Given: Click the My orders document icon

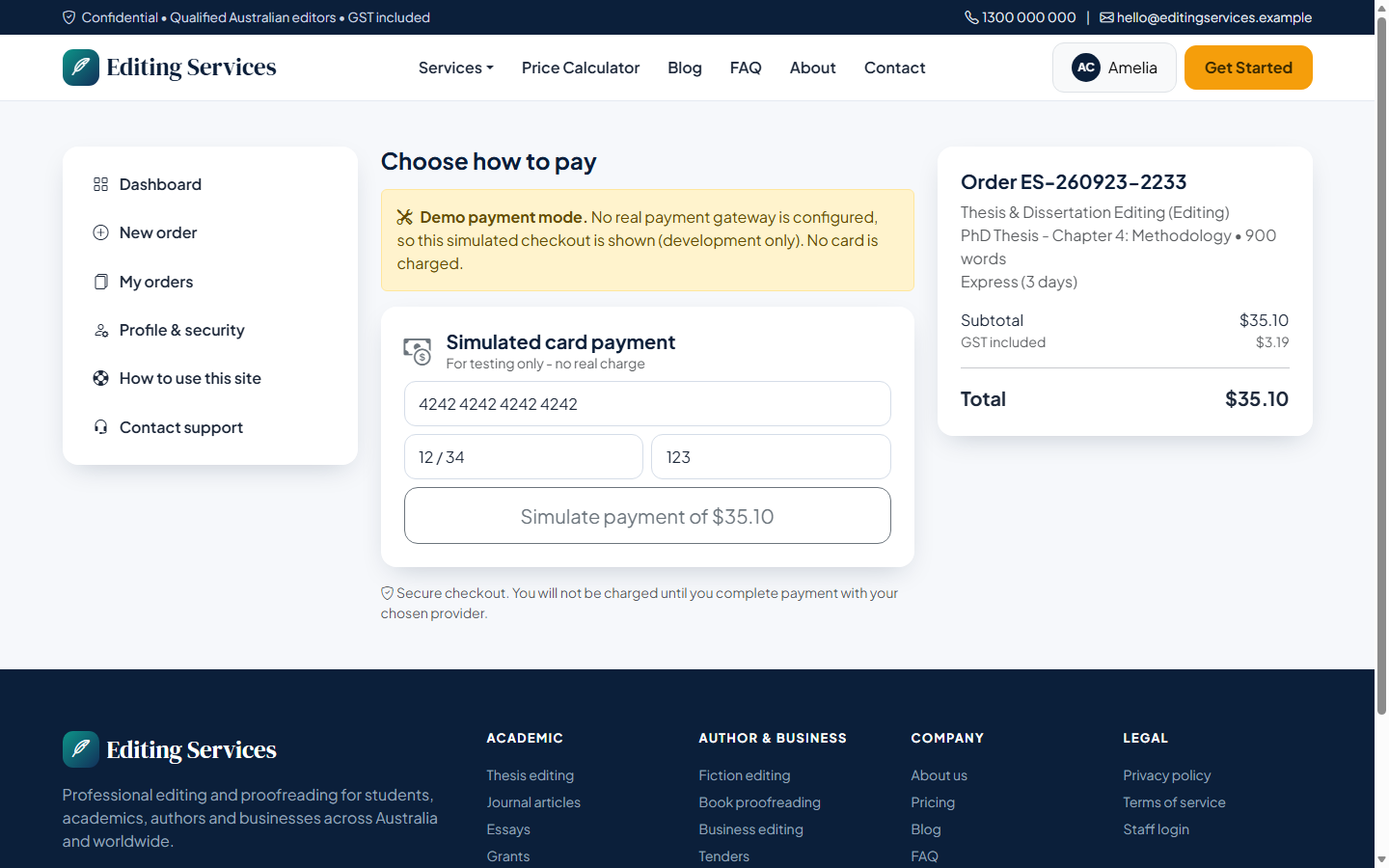Looking at the screenshot, I should [x=100, y=282].
